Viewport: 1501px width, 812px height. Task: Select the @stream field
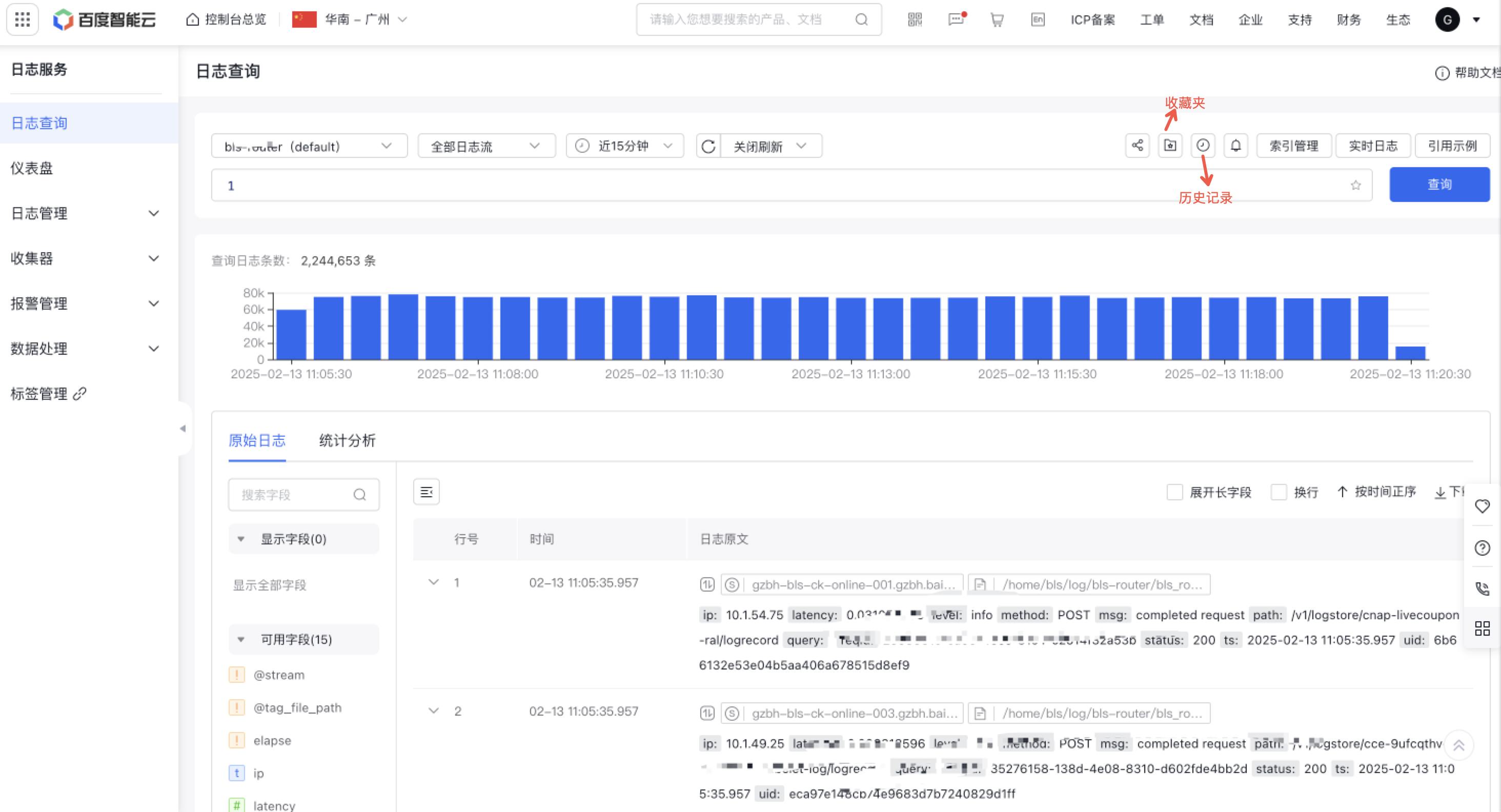(278, 675)
